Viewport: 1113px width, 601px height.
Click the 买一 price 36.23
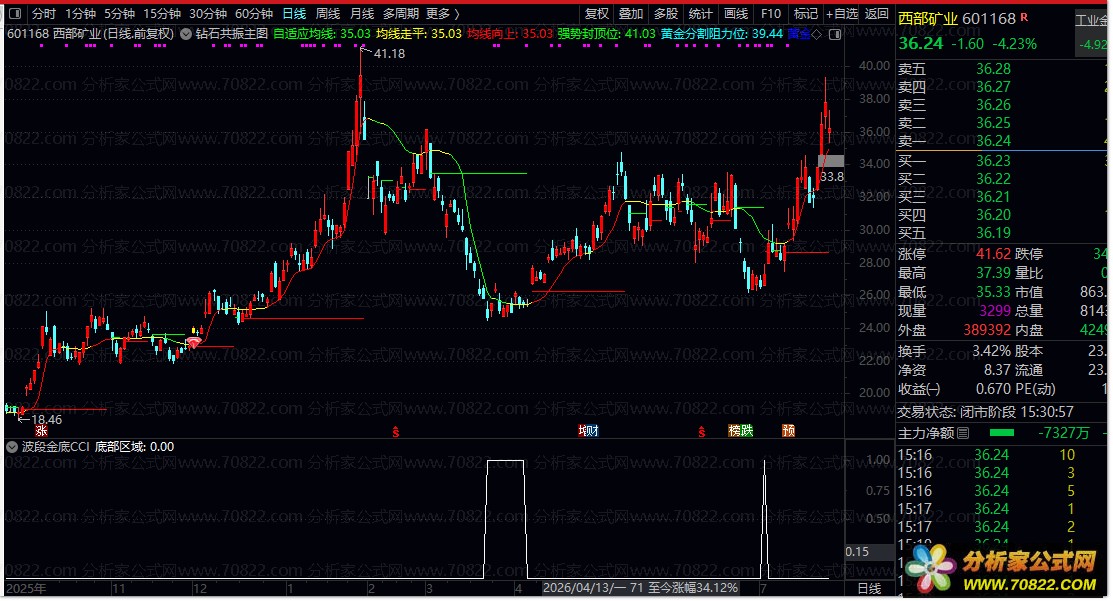pyautogui.click(x=993, y=160)
